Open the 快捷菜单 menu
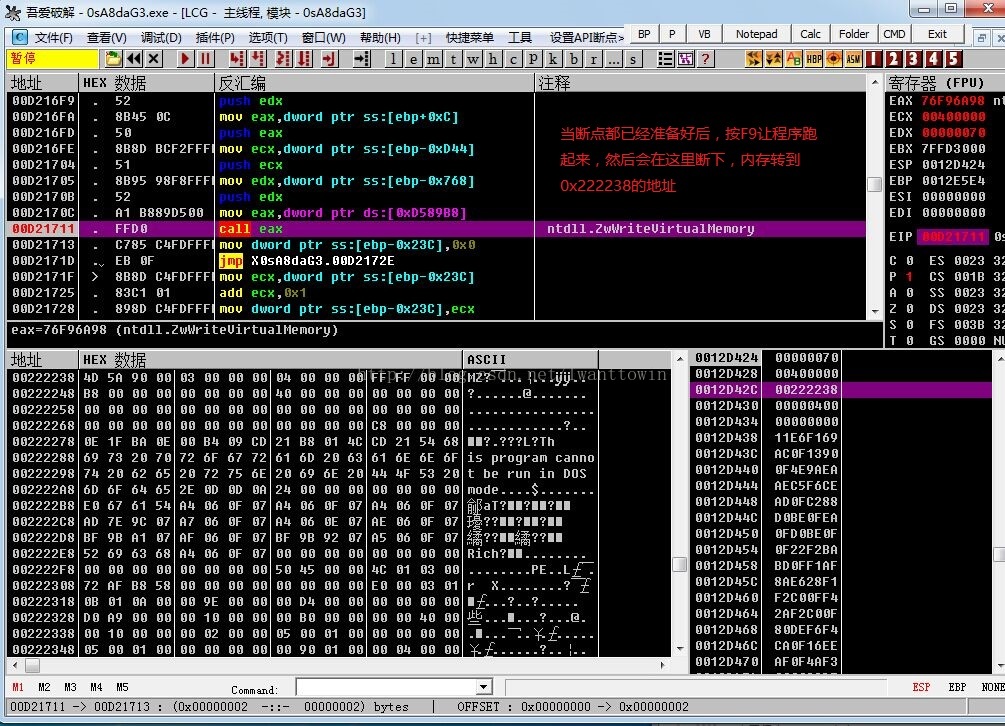1005x726 pixels. [469, 38]
